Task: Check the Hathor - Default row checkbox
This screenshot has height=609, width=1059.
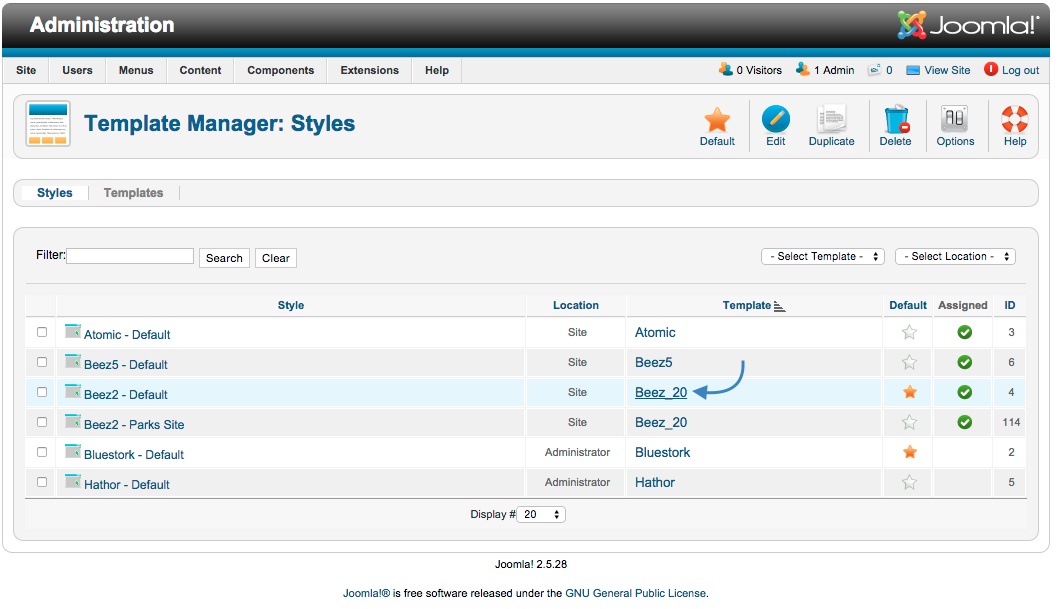Action: tap(42, 482)
